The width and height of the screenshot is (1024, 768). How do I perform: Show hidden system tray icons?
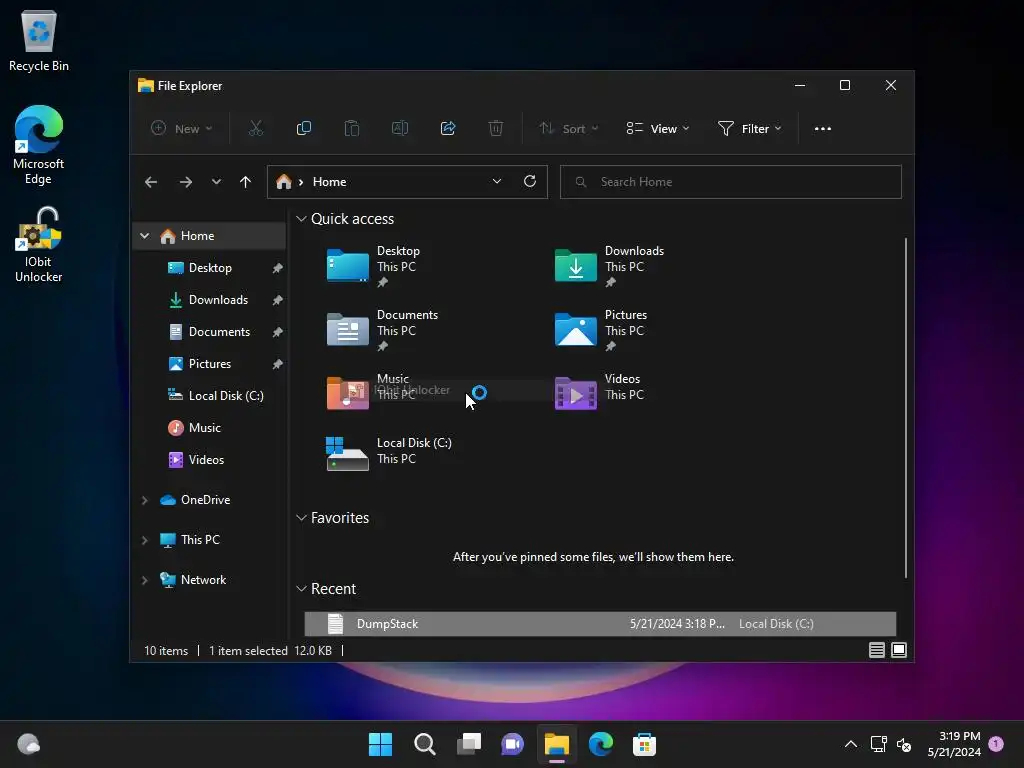(850, 744)
